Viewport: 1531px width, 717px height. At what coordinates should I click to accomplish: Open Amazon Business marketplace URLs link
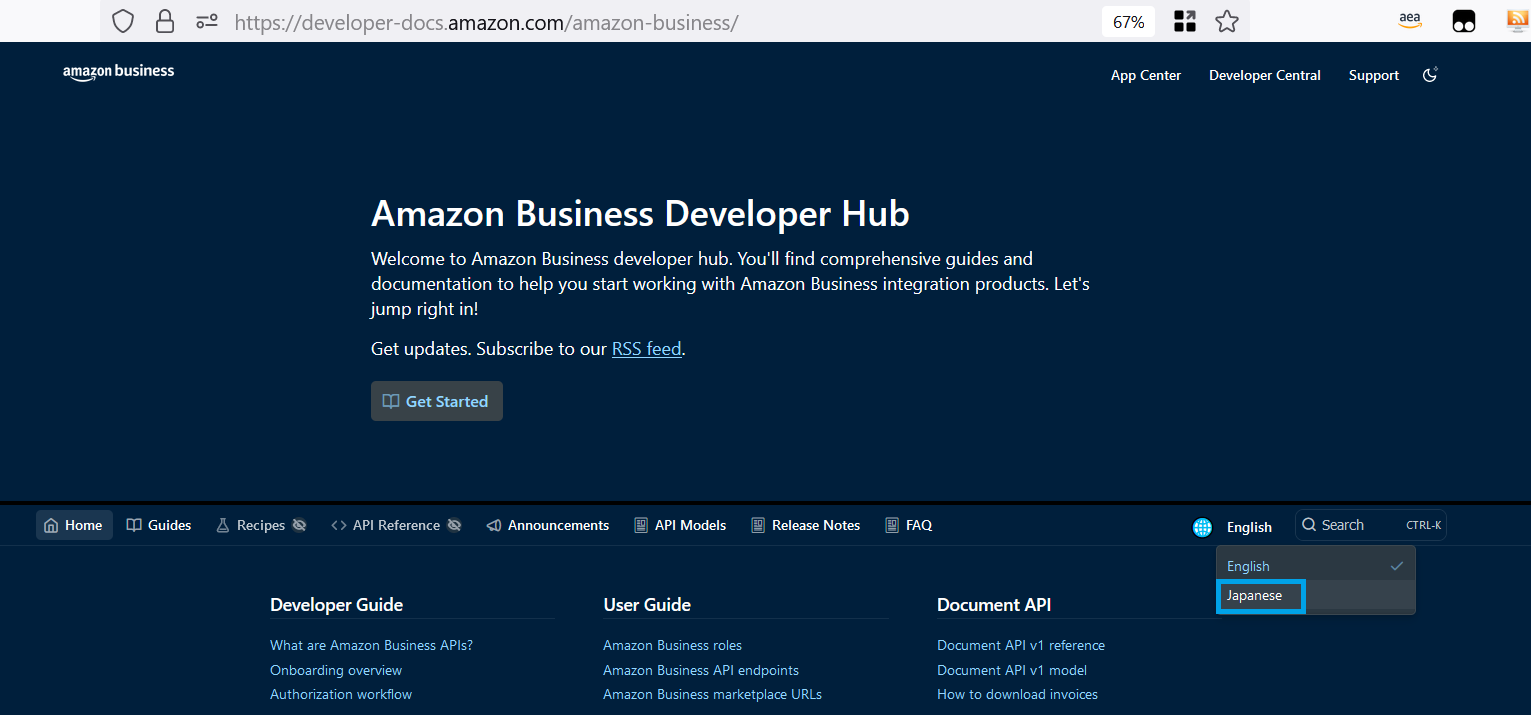tap(712, 694)
